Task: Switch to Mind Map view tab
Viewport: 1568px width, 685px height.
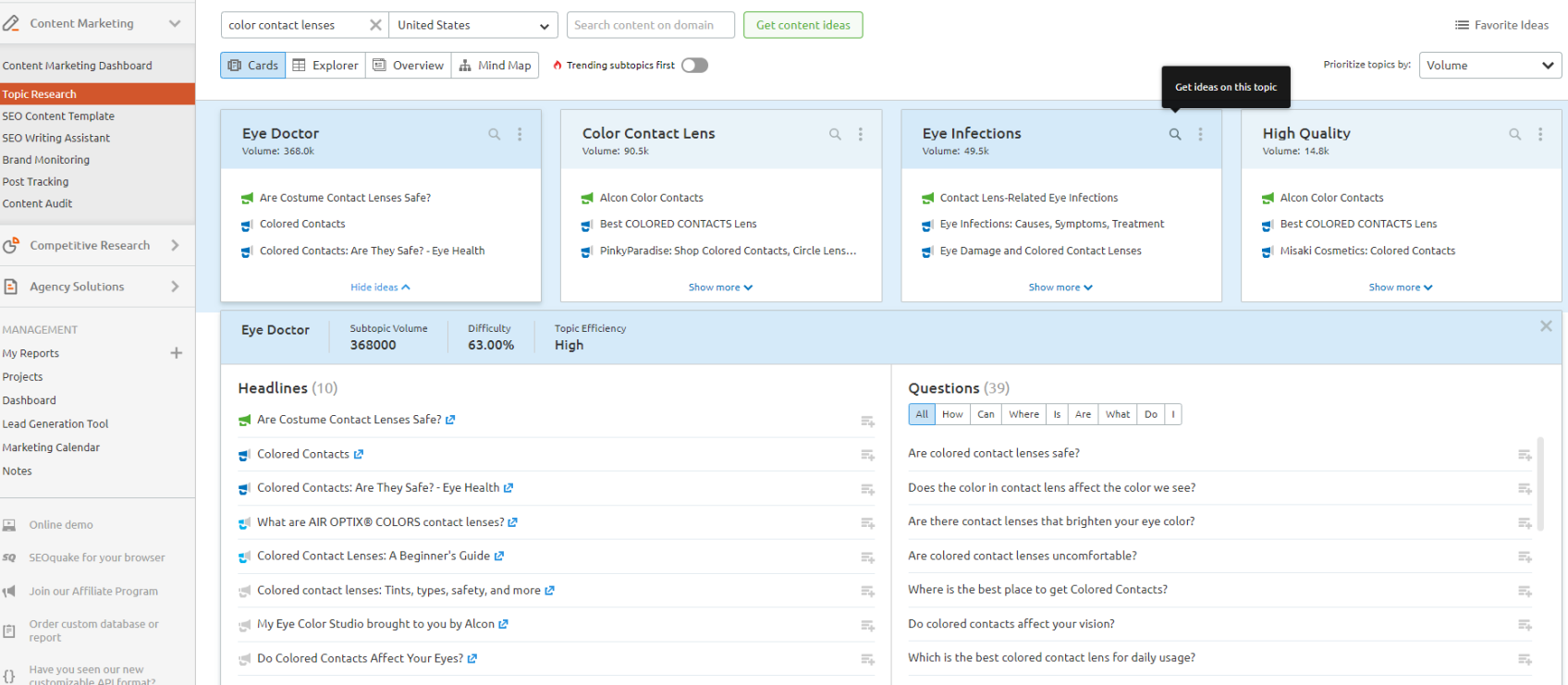Action: click(x=495, y=65)
